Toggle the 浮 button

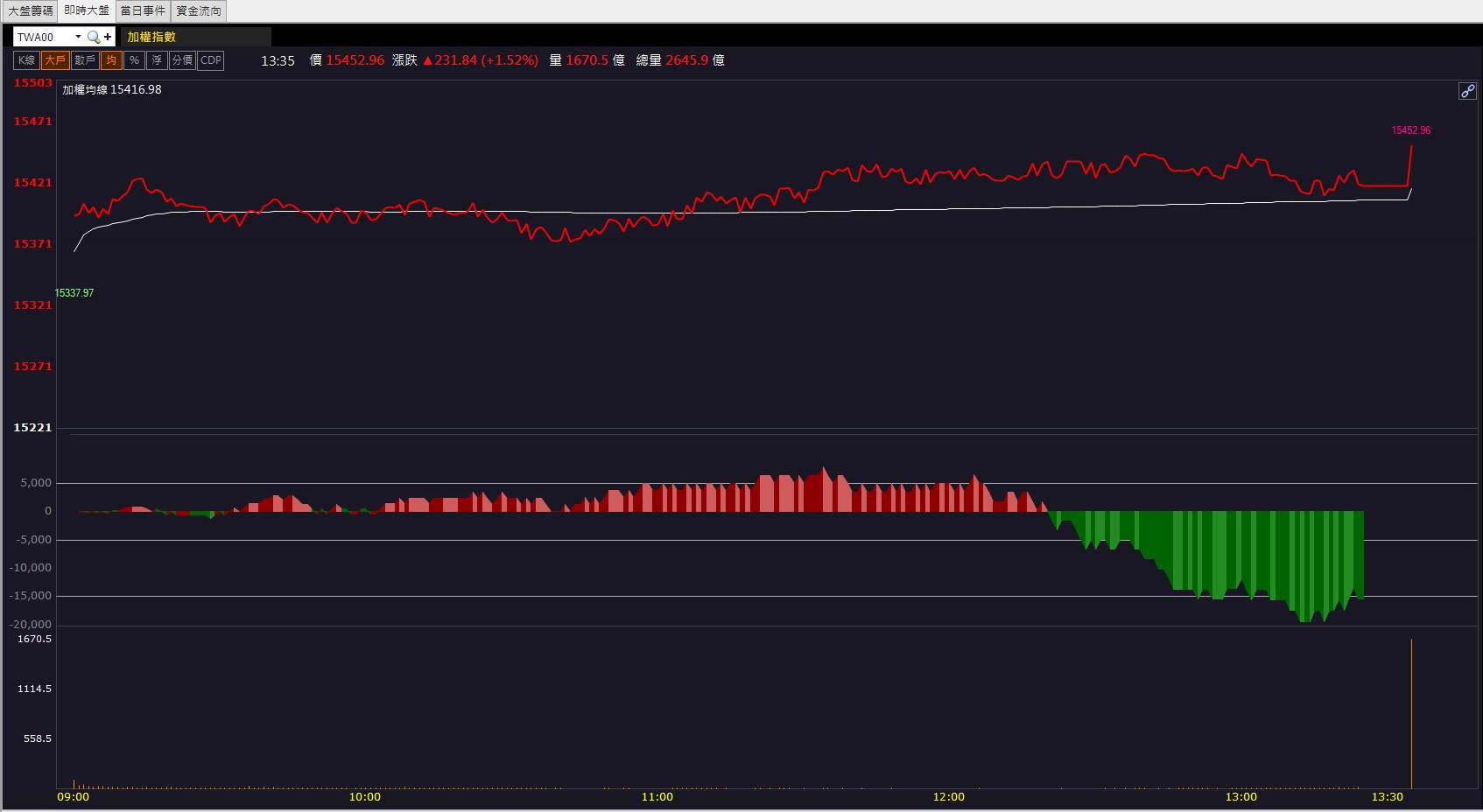pyautogui.click(x=157, y=60)
